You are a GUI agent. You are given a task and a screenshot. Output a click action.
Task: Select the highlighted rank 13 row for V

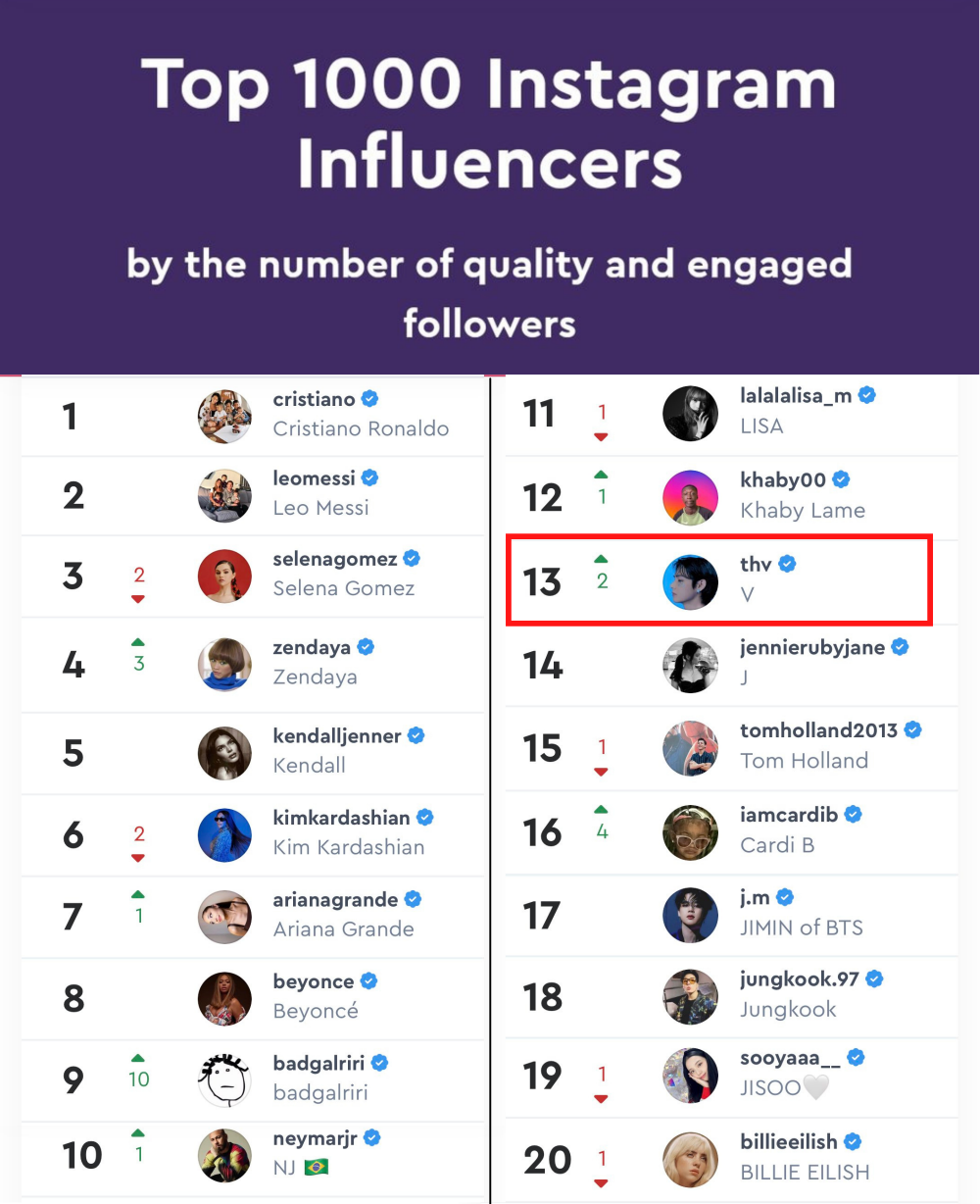coord(718,580)
